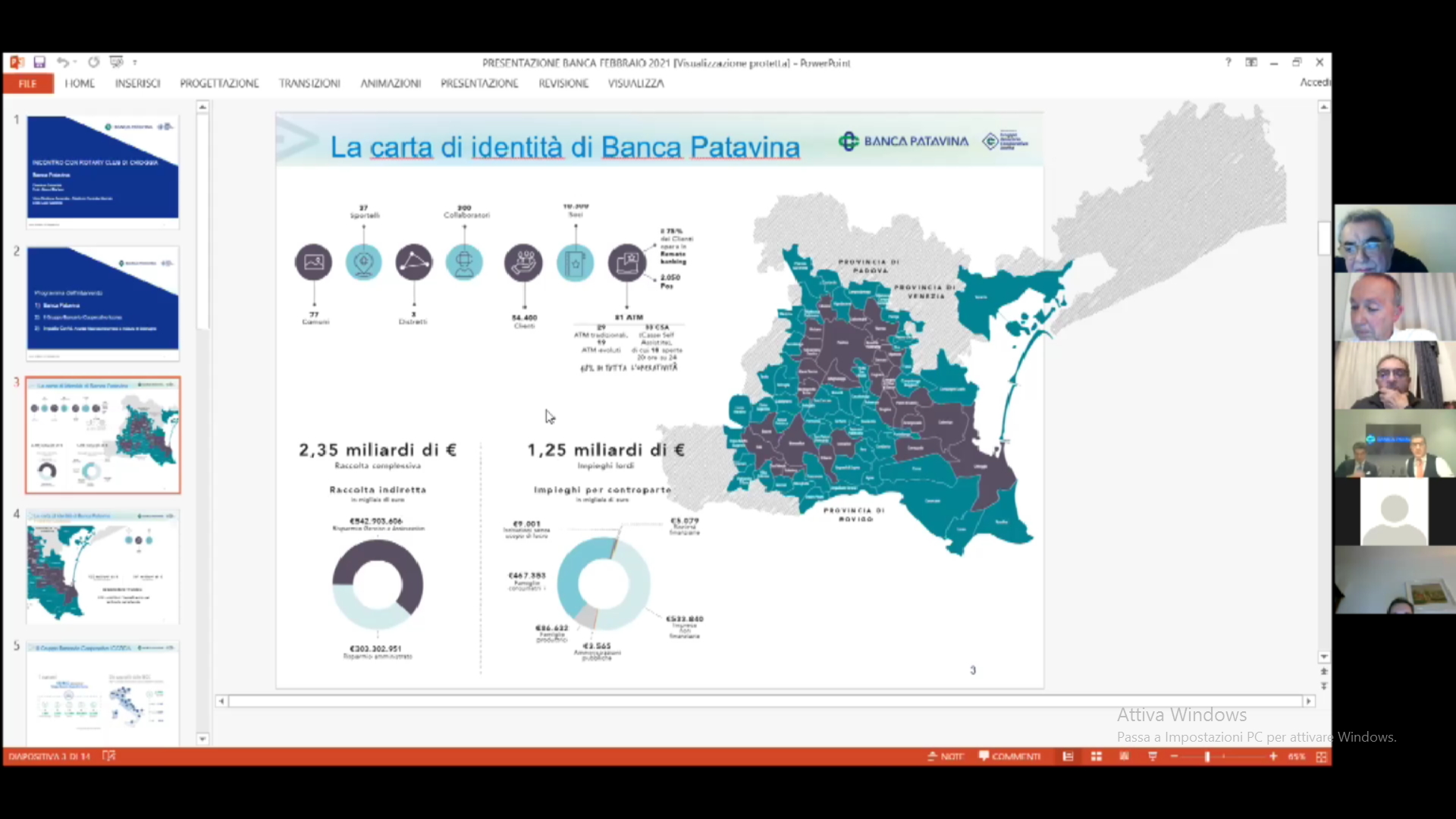Image resolution: width=1456 pixels, height=819 pixels.
Task: Toggle the NOTE pane button
Action: point(945,757)
